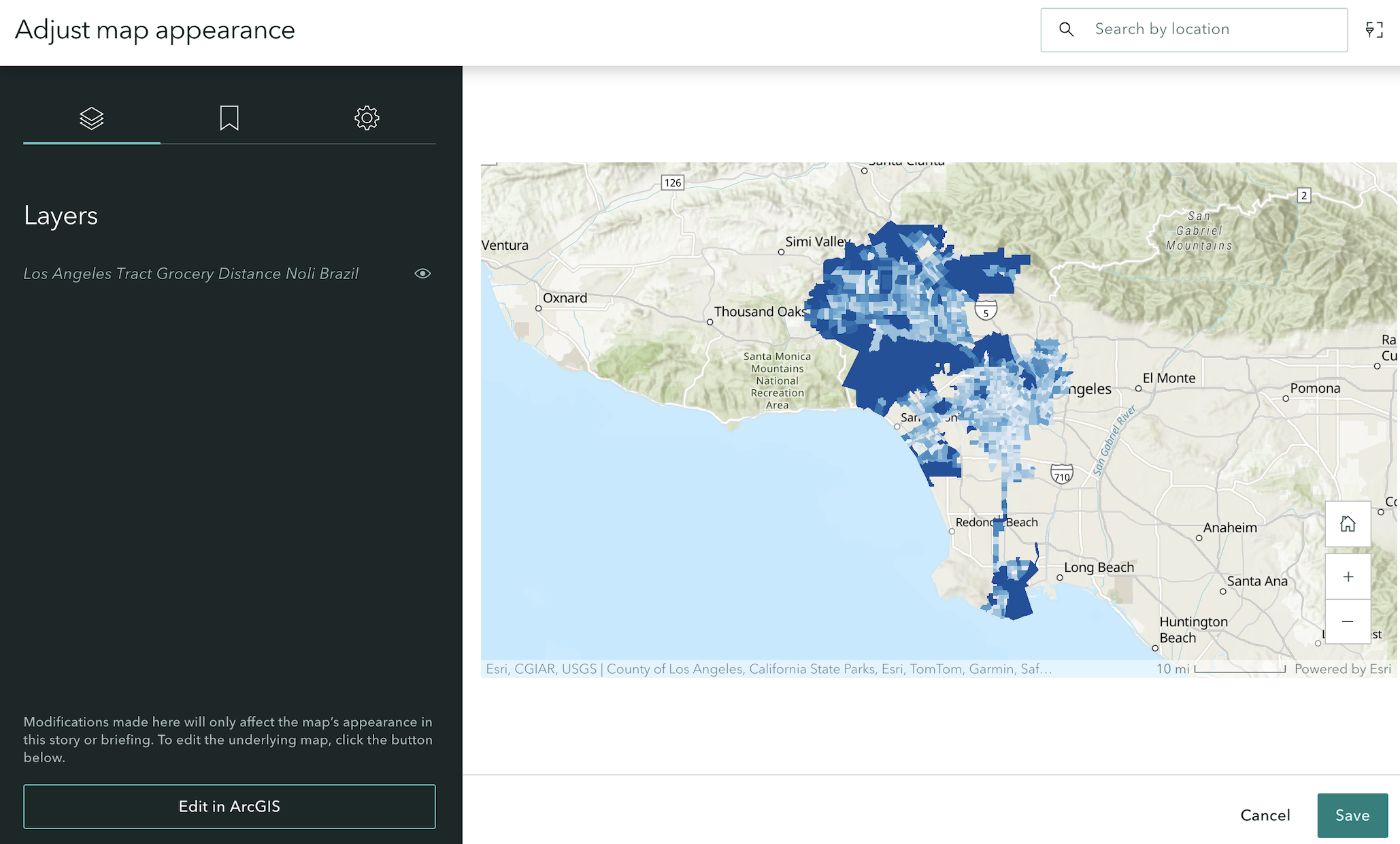Click the Interstate 5 highway shield
1400x844 pixels.
(986, 311)
